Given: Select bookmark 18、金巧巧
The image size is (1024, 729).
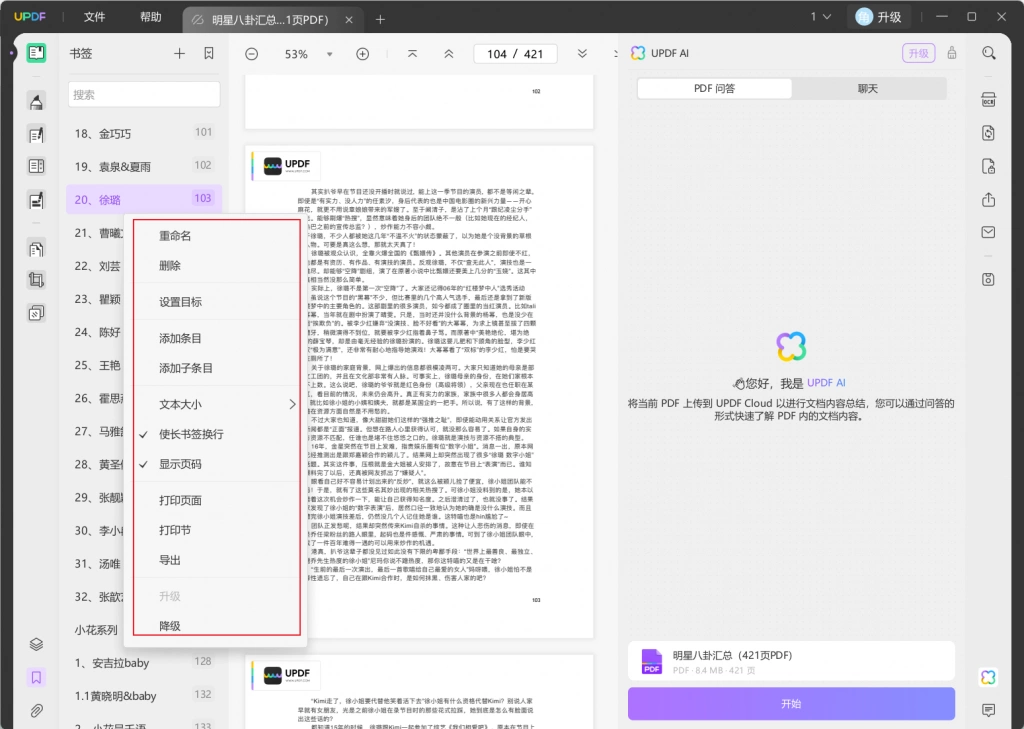Looking at the screenshot, I should tap(144, 133).
